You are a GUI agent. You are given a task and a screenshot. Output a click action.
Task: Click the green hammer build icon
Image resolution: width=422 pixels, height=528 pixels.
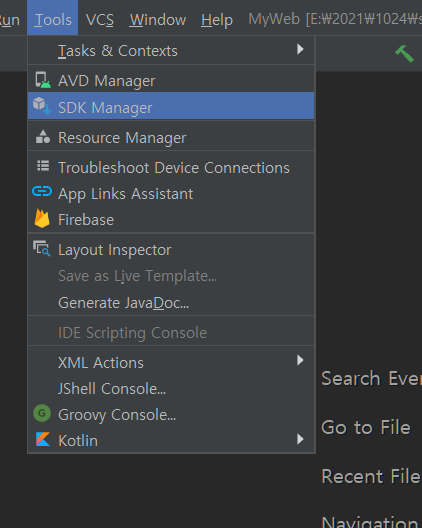tap(404, 54)
